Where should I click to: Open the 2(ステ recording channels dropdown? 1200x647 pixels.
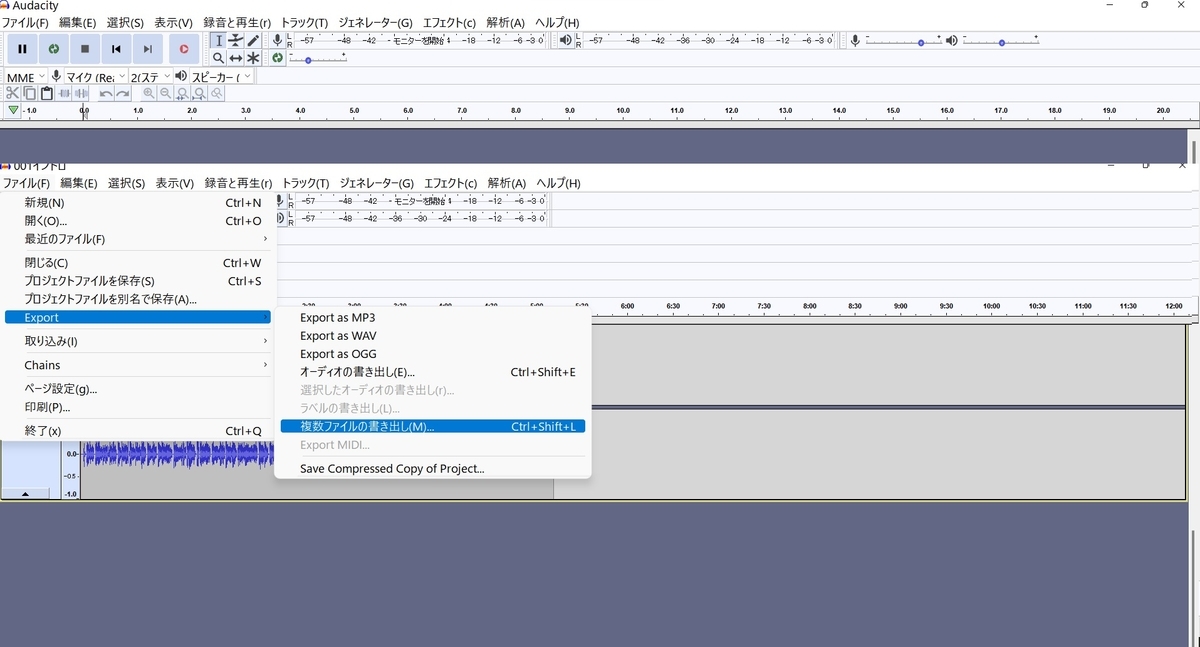150,77
